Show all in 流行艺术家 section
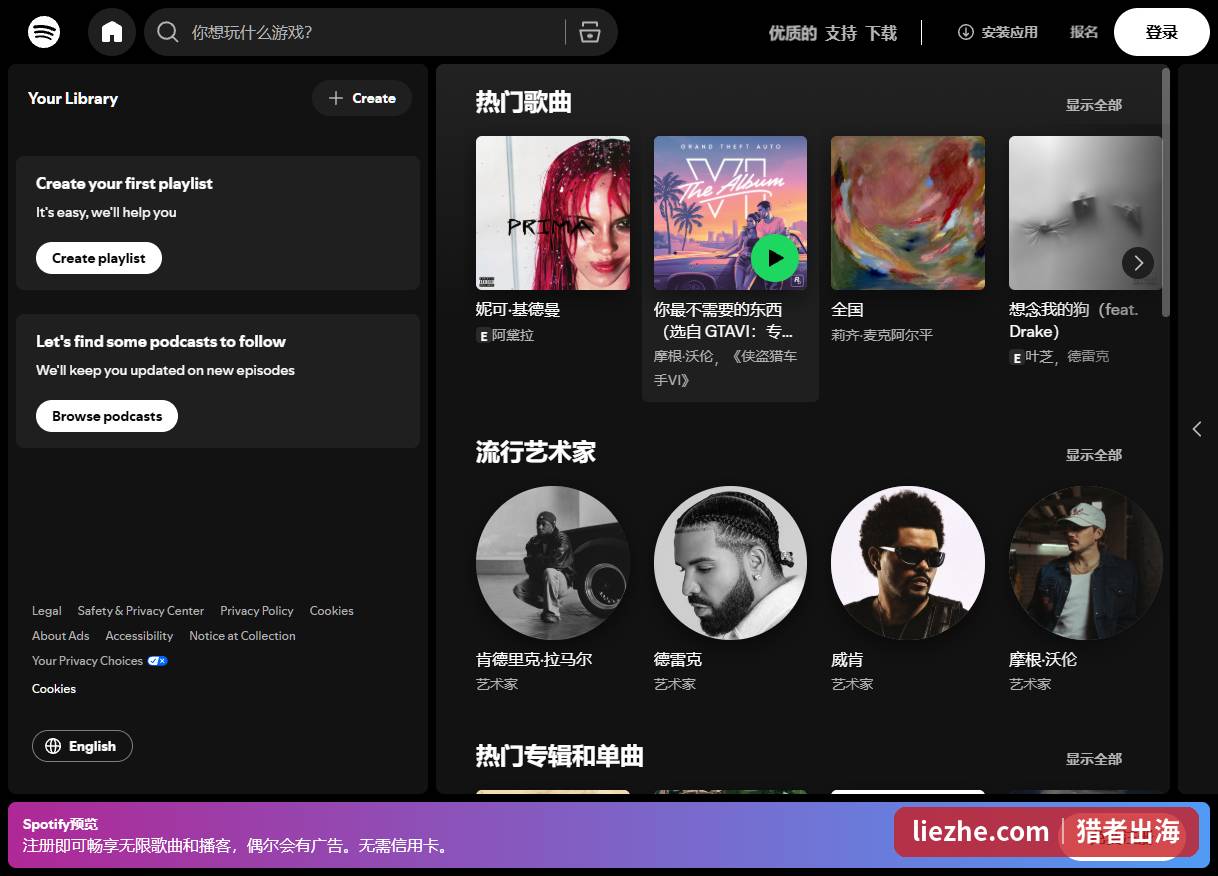 [x=1093, y=455]
